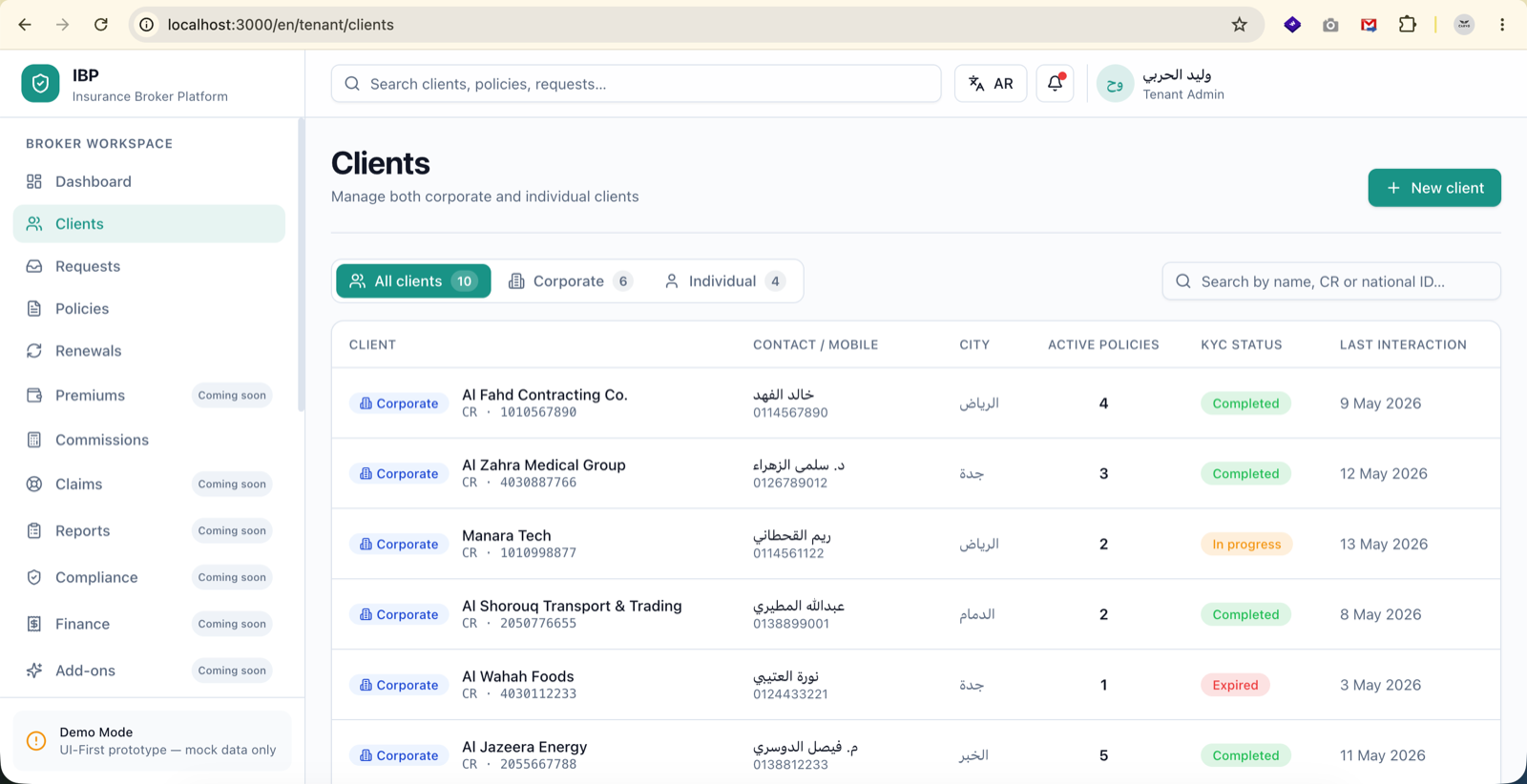Click the Claims lifebuoy icon
The image size is (1527, 784).
(34, 485)
